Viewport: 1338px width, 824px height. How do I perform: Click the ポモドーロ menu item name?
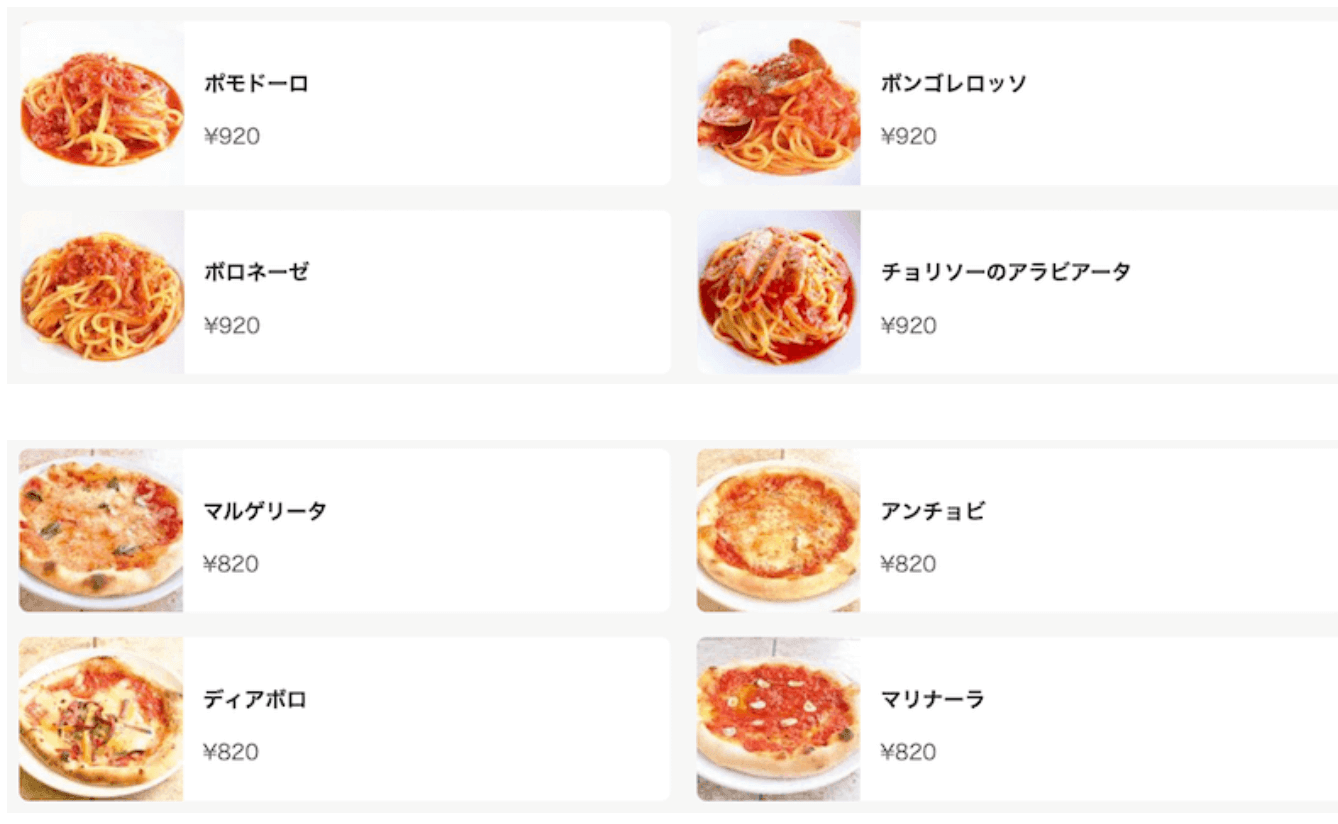(256, 83)
